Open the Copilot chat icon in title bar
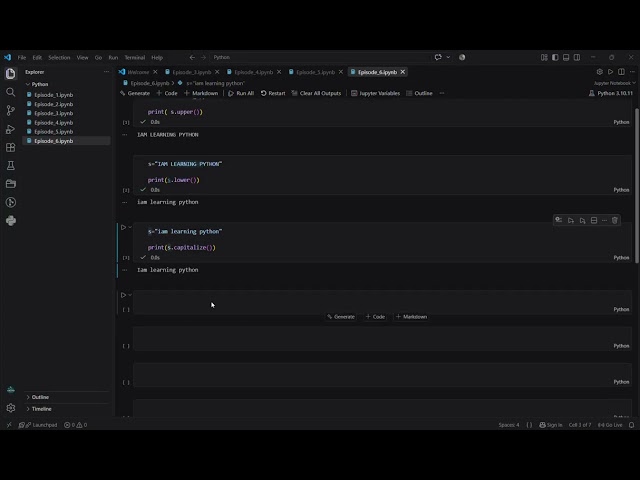 [x=438, y=57]
